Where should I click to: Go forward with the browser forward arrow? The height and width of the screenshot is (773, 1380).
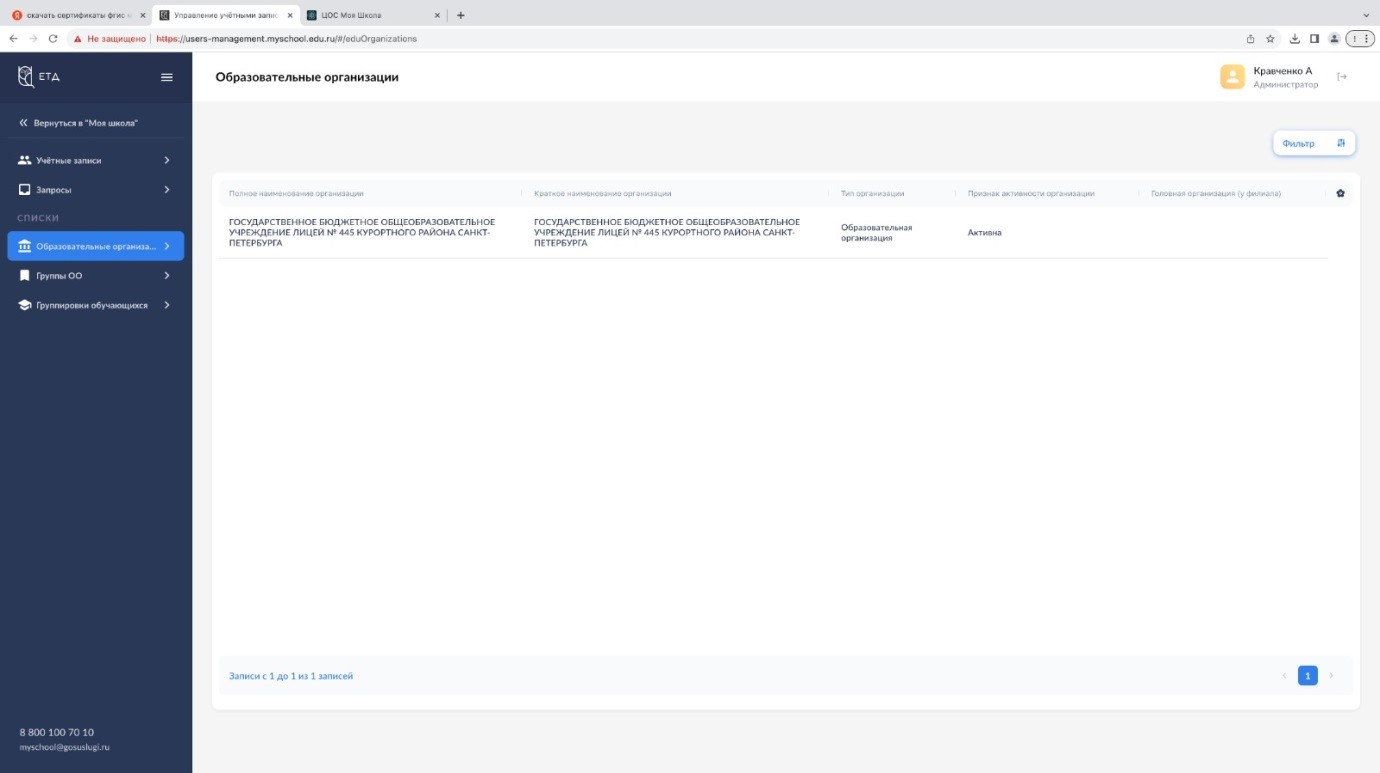pos(33,39)
